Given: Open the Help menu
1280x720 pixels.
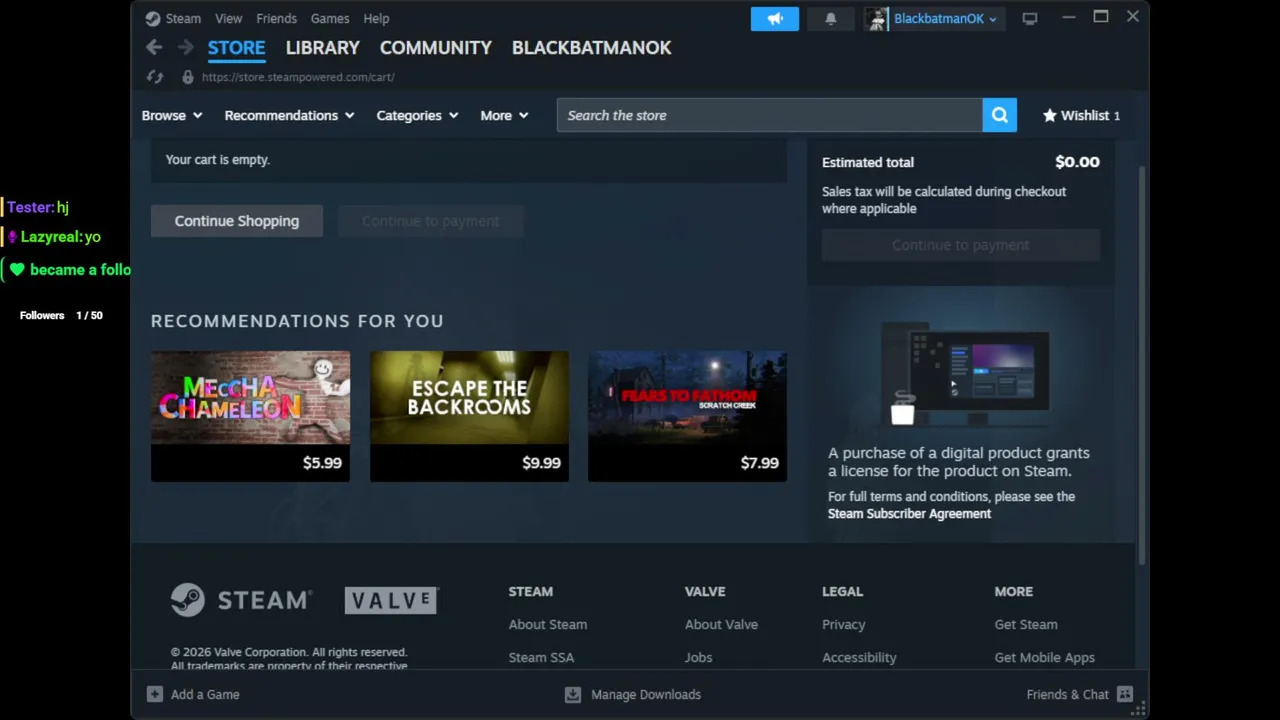Looking at the screenshot, I should coord(376,18).
